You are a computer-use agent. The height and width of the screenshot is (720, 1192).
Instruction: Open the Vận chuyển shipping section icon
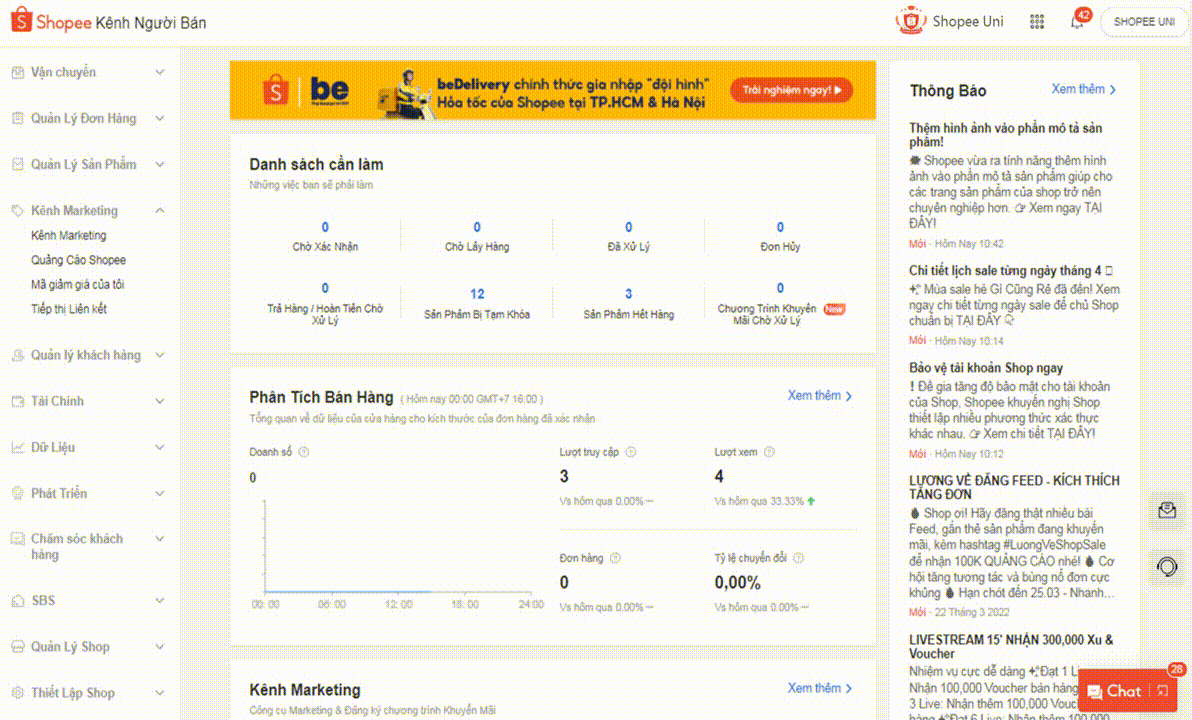point(16,72)
